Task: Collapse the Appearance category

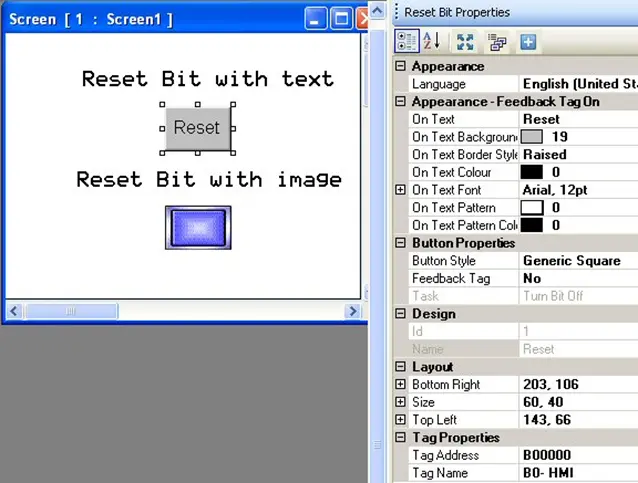Action: click(400, 66)
